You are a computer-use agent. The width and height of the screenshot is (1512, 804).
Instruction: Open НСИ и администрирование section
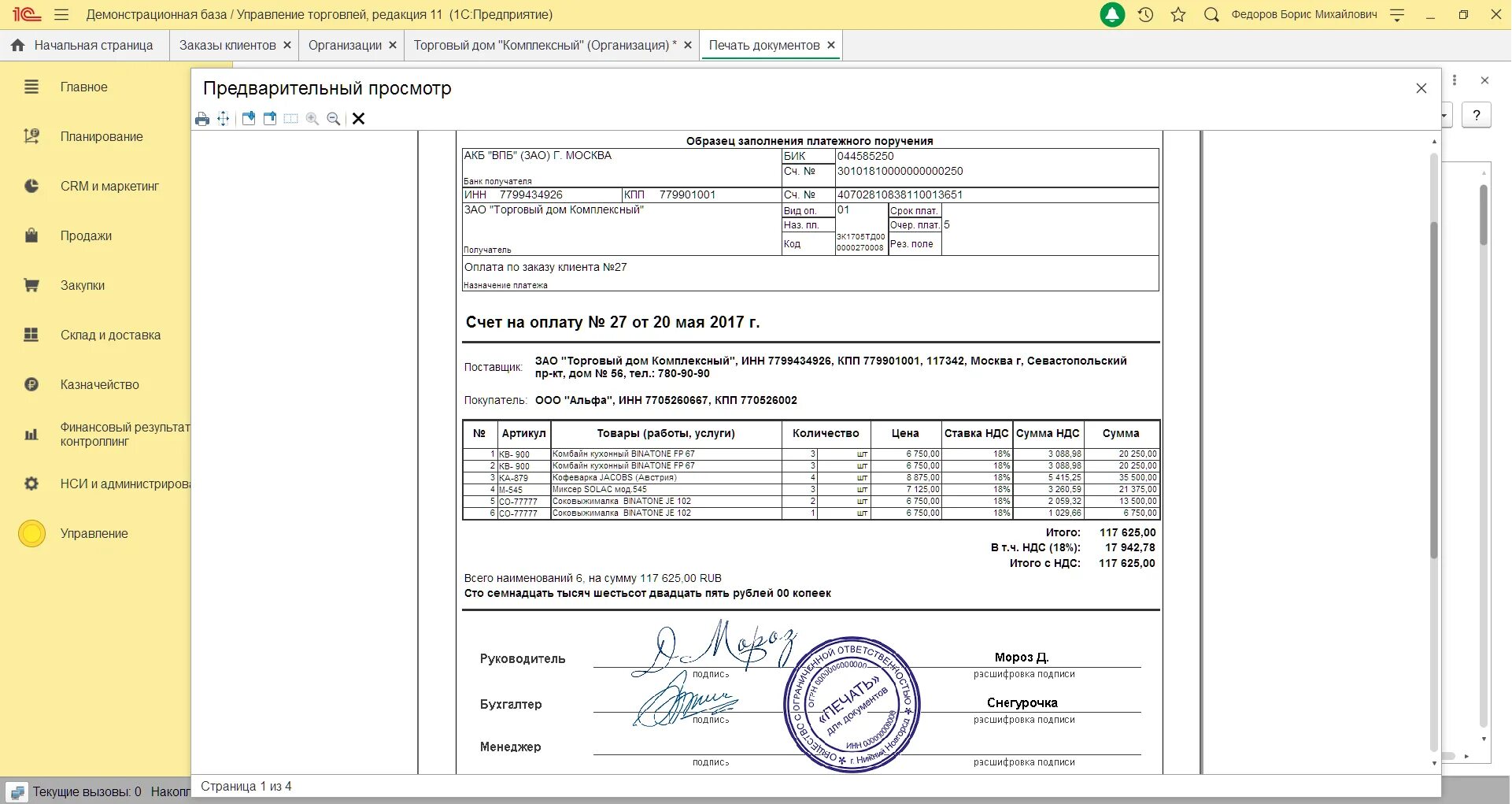coord(124,484)
